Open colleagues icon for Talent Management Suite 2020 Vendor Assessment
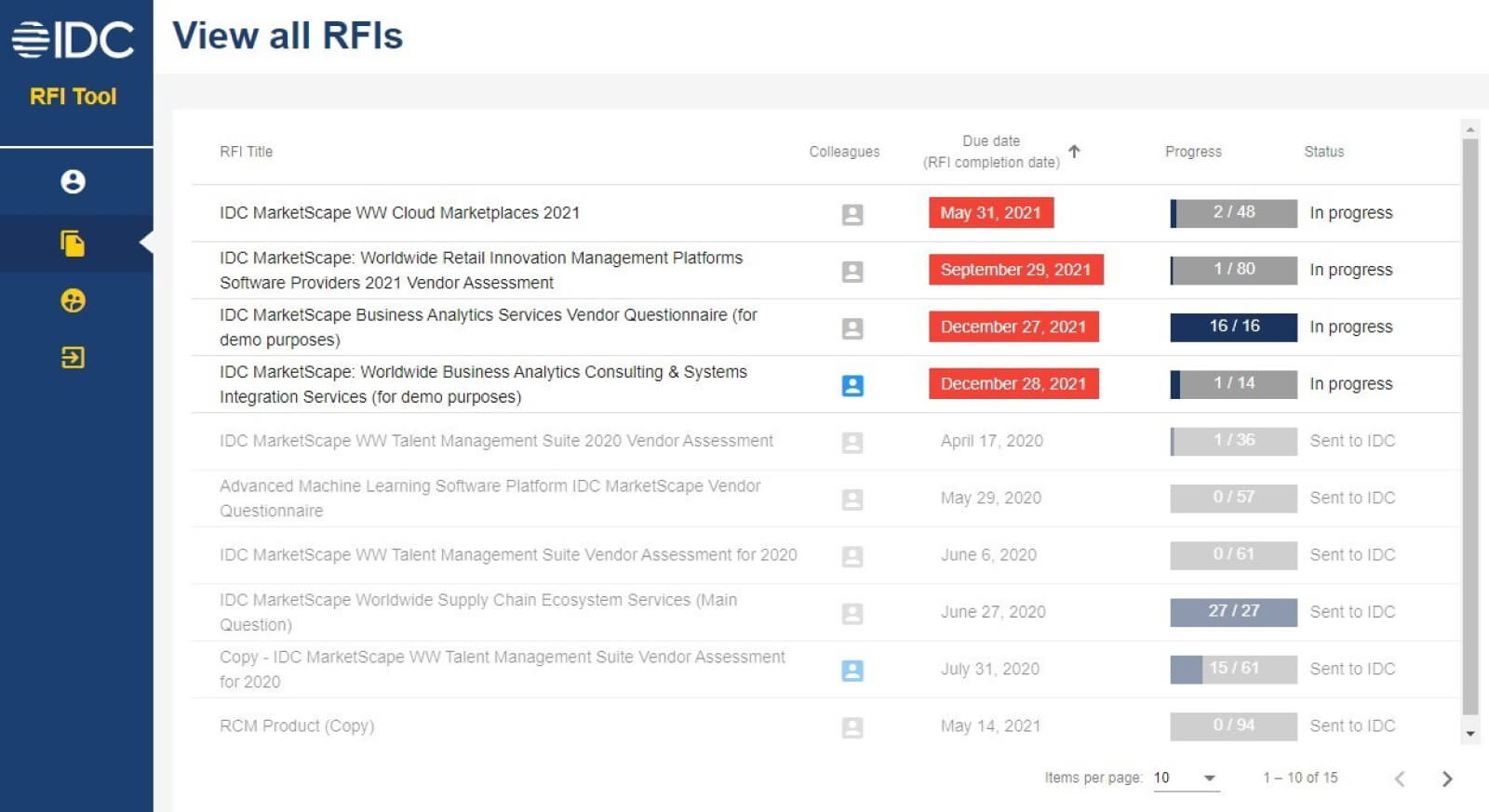Screen dimensions: 1489x812 852,442
